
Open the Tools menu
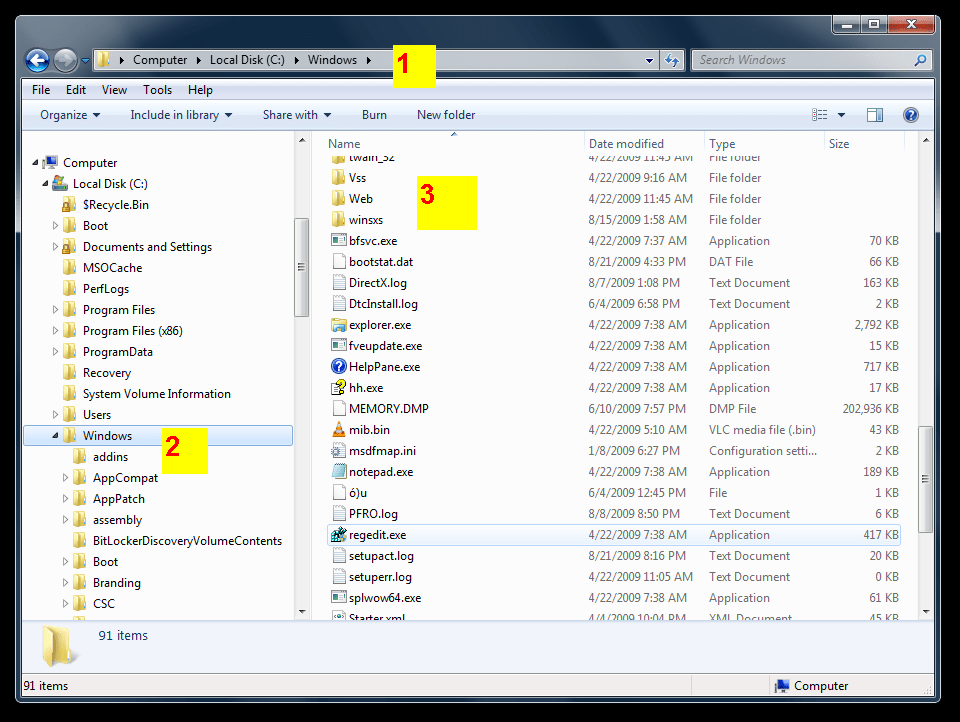(x=157, y=89)
